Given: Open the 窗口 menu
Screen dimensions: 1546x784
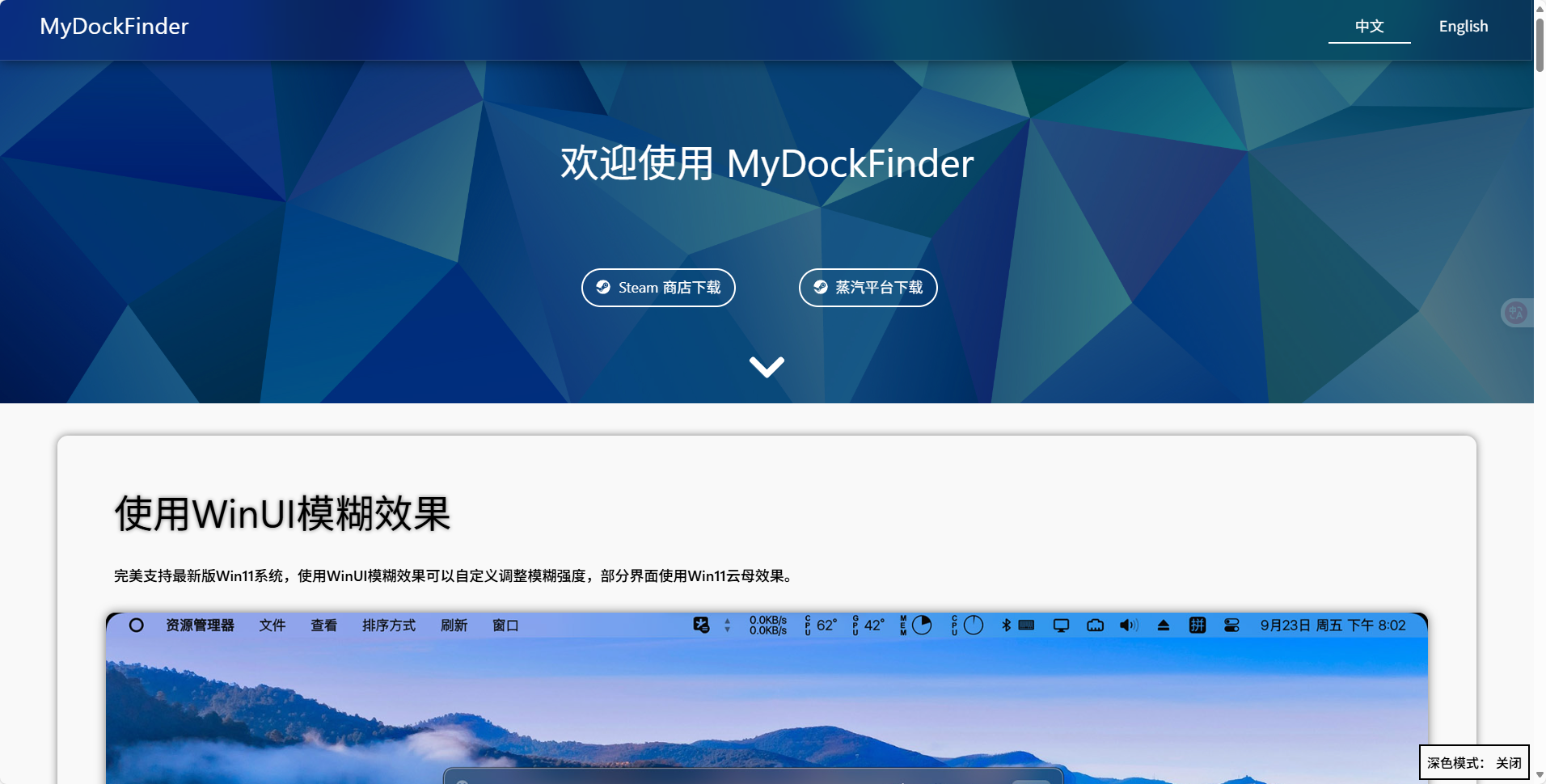Looking at the screenshot, I should (x=505, y=626).
